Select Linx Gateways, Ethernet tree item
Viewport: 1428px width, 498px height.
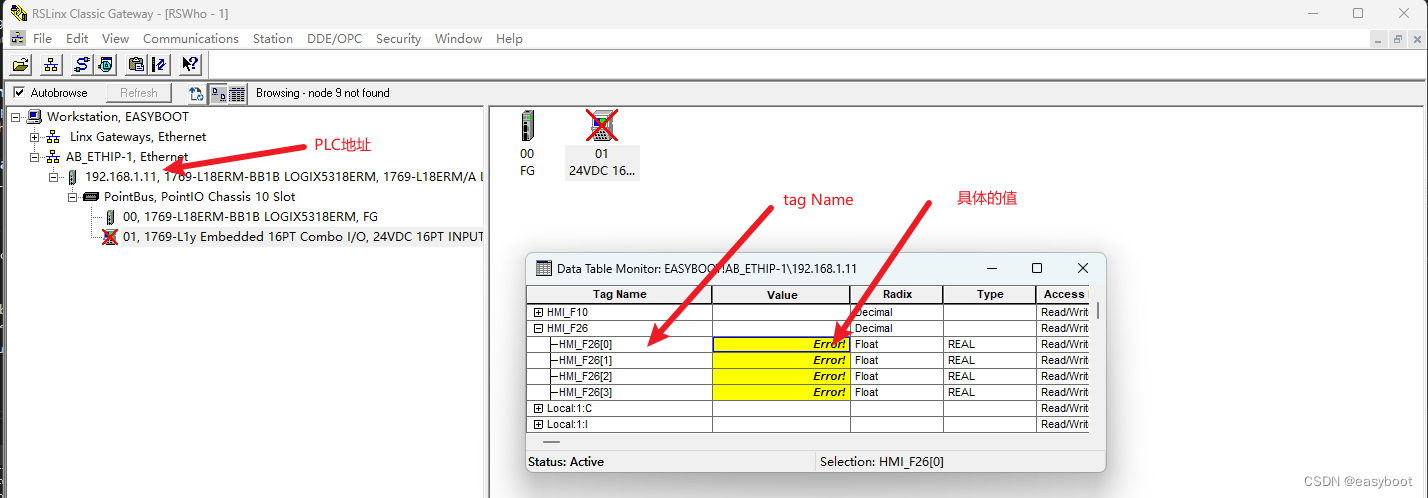click(138, 137)
